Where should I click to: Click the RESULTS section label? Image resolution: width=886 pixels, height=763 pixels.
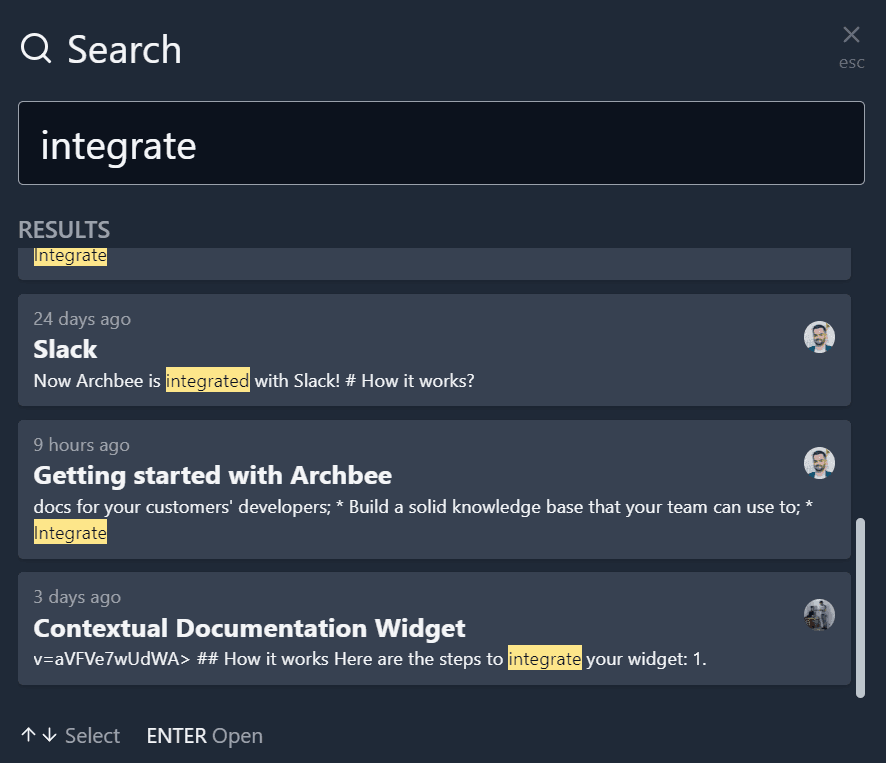pos(64,229)
